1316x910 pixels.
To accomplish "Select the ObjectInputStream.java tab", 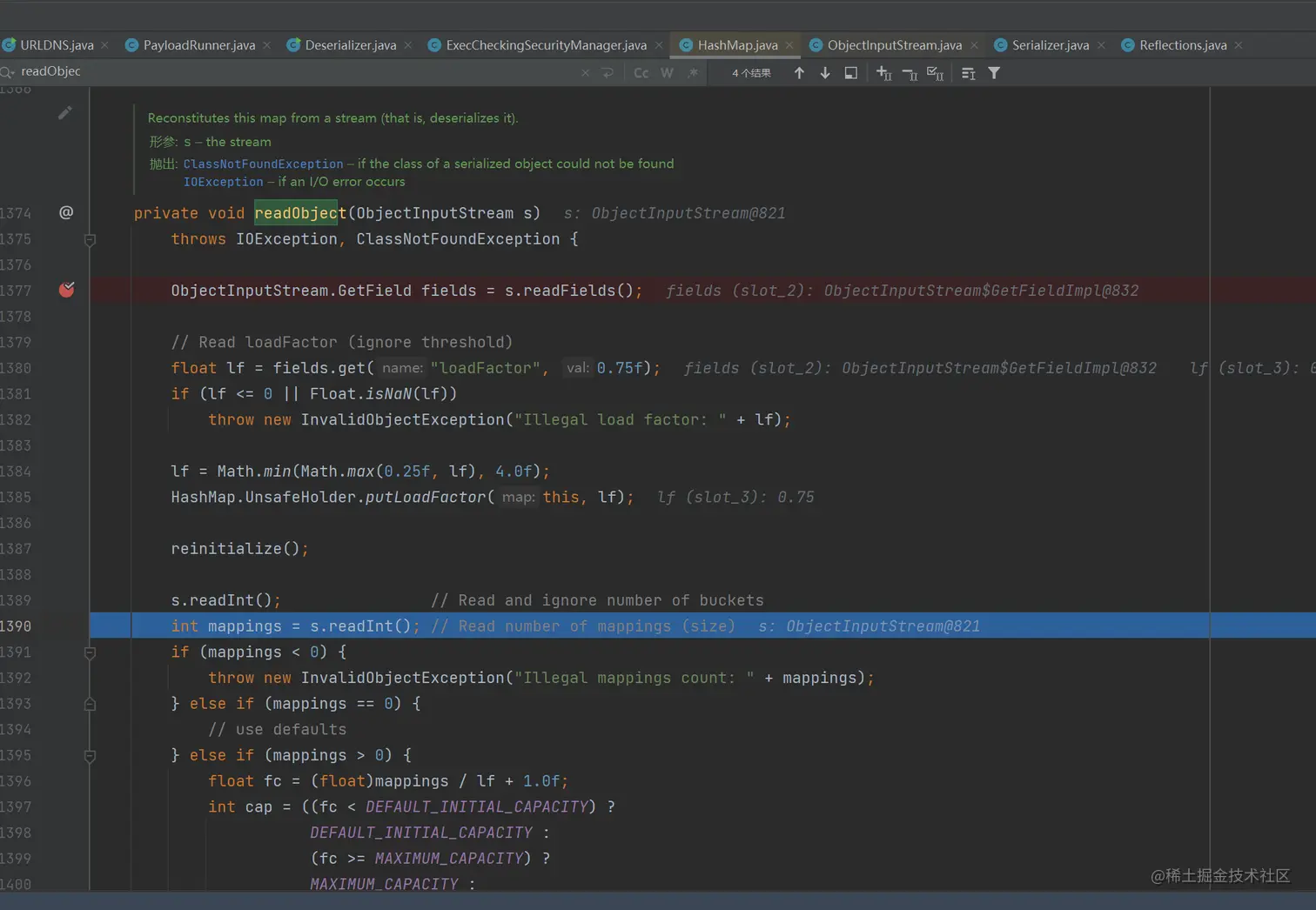I will [x=894, y=45].
